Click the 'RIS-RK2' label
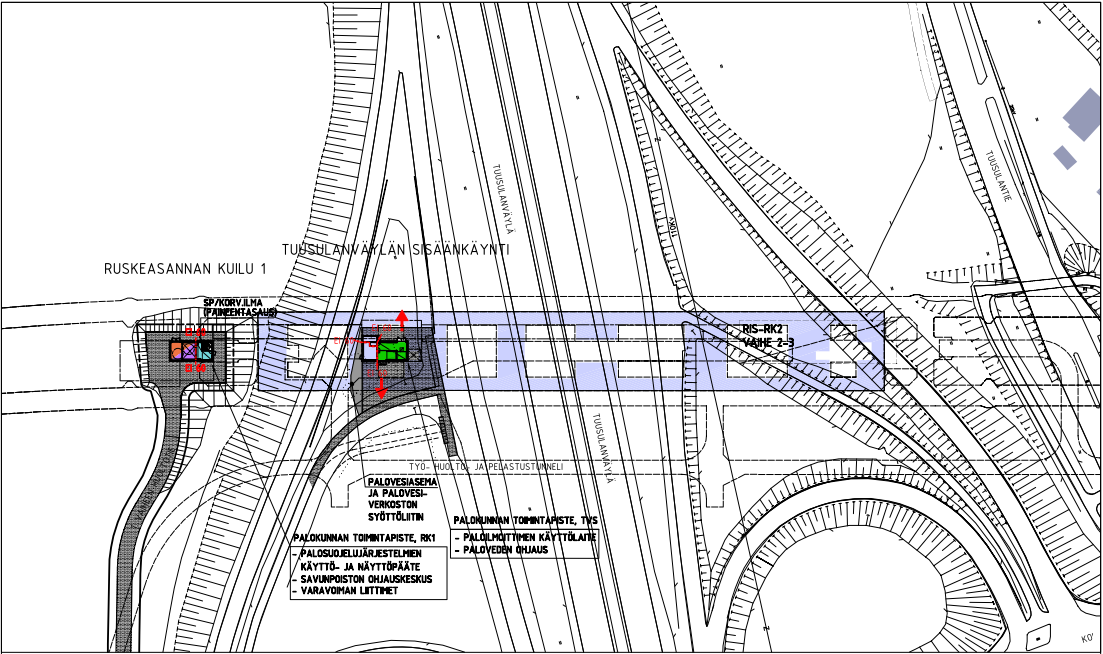This screenshot has height=654, width=1103. [x=763, y=329]
